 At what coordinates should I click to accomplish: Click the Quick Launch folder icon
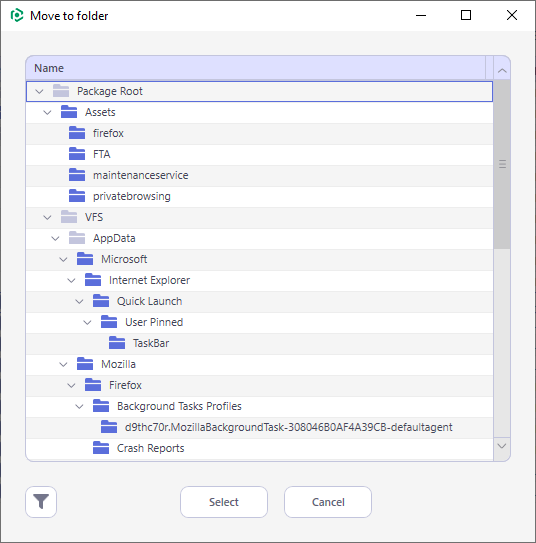[101, 301]
